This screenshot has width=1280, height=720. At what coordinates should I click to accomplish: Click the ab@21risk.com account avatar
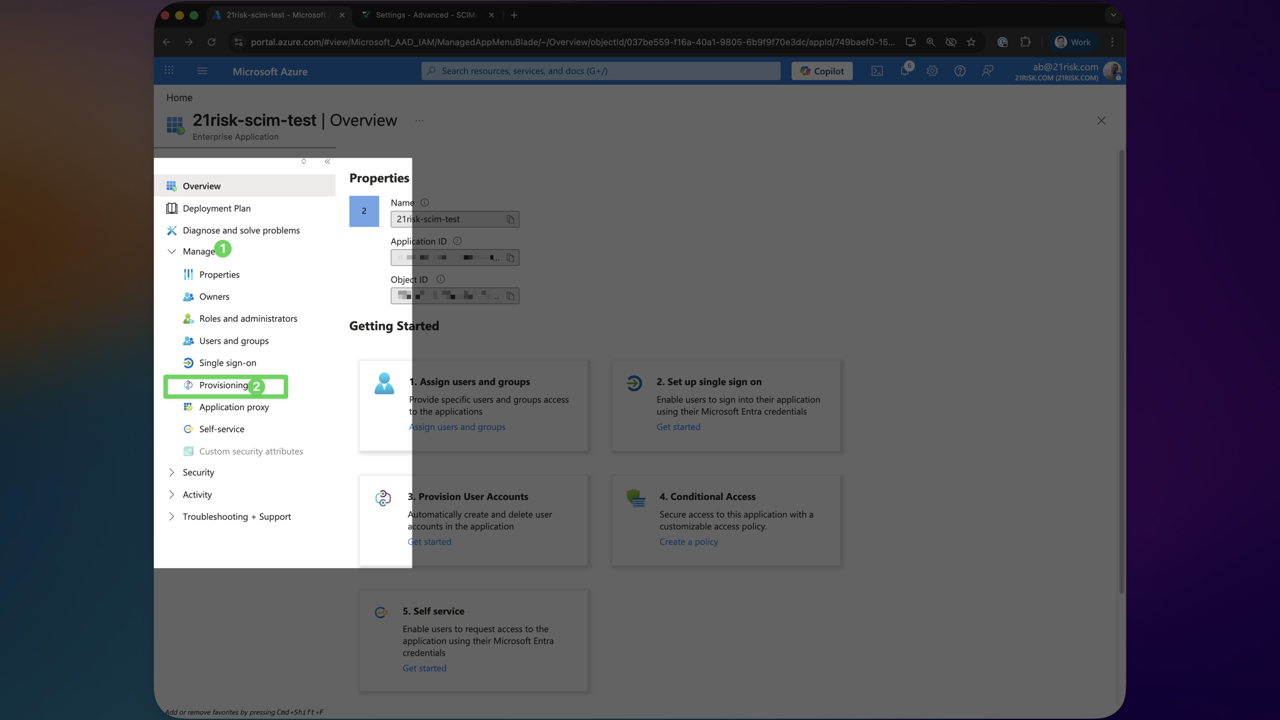(1113, 70)
